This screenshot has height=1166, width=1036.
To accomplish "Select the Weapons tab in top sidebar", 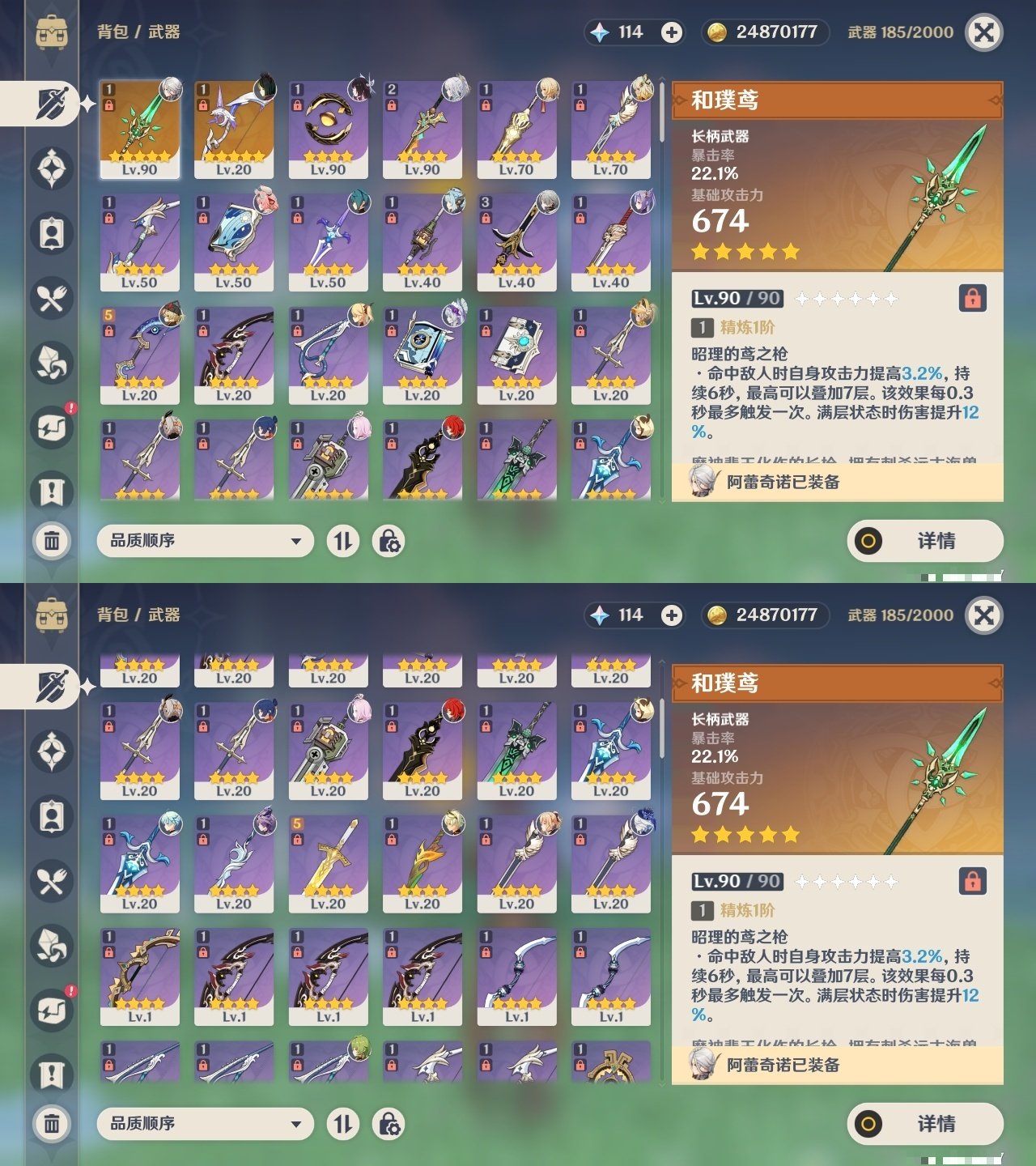I will click(50, 104).
